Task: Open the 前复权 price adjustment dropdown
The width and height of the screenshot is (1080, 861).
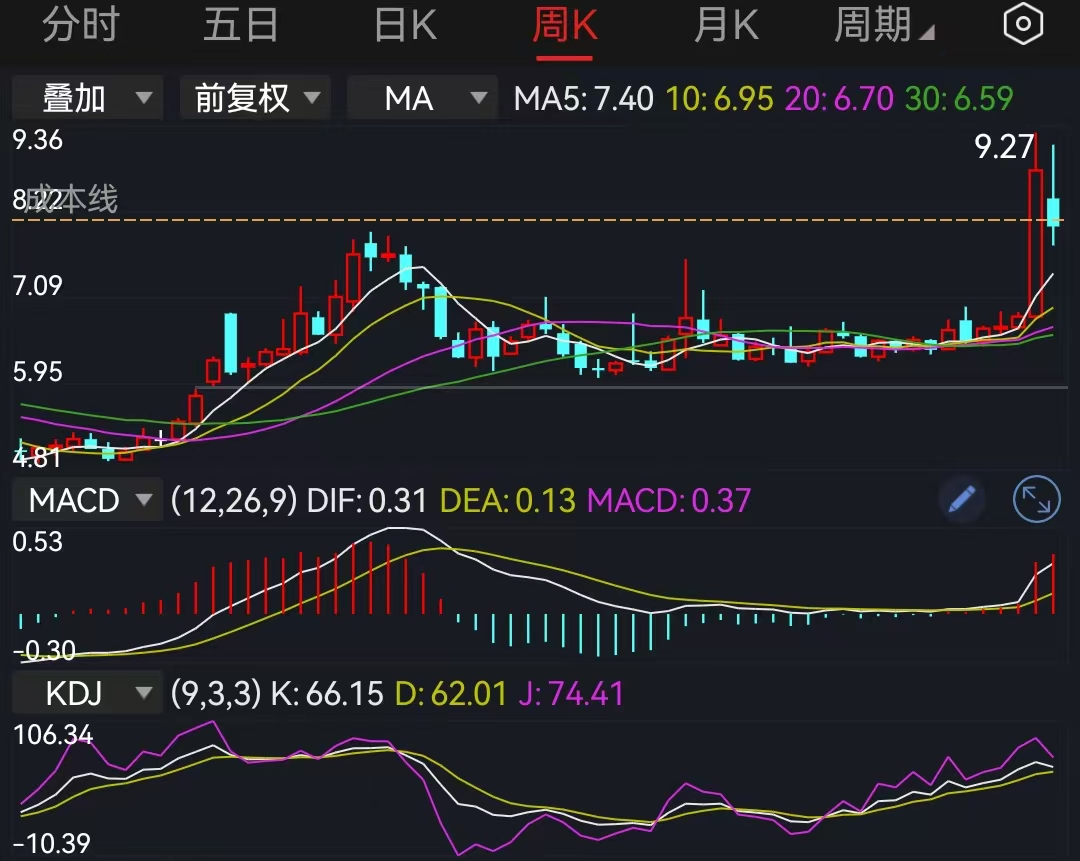Action: pos(255,98)
